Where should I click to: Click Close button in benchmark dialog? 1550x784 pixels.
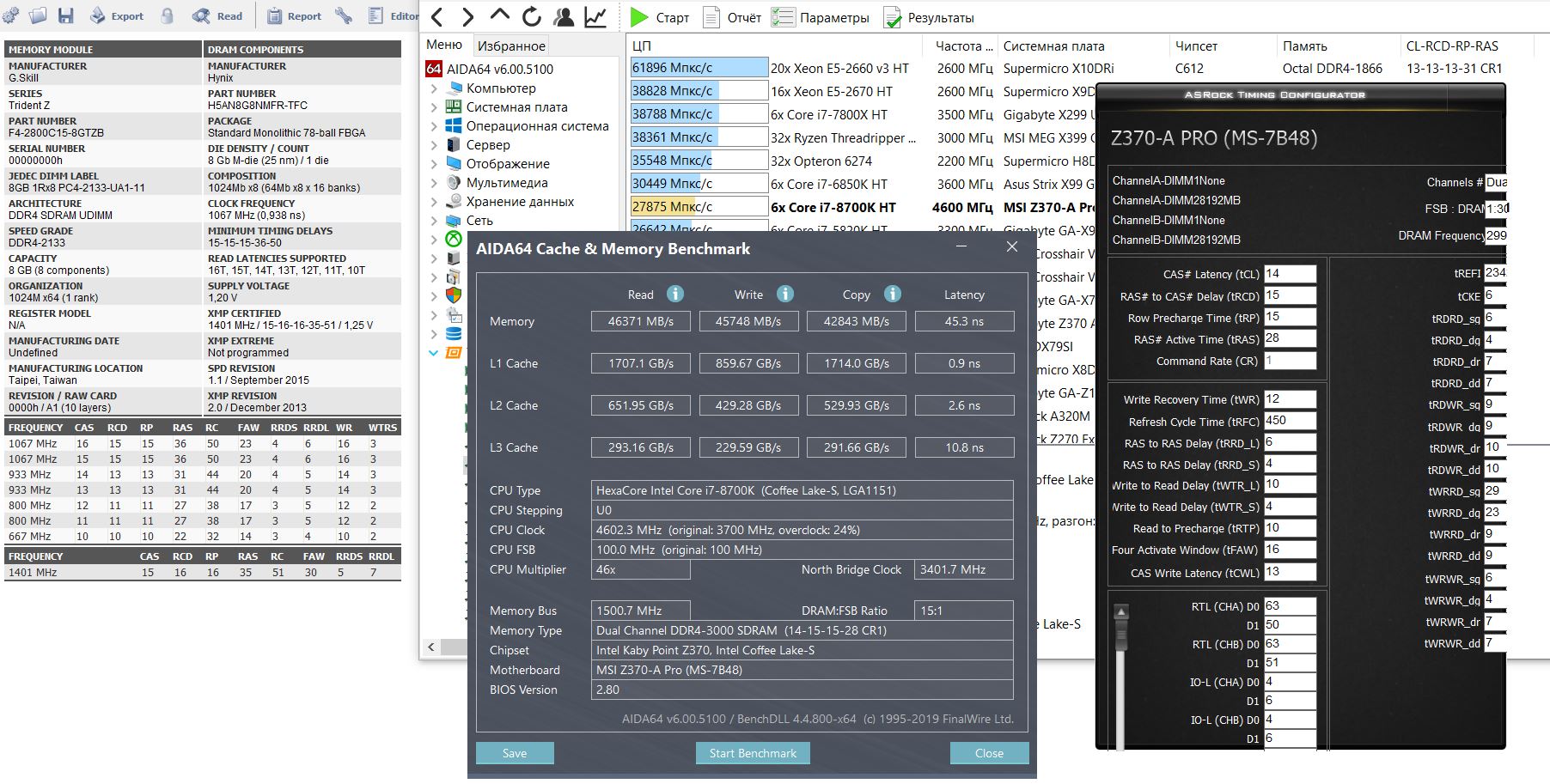(989, 753)
